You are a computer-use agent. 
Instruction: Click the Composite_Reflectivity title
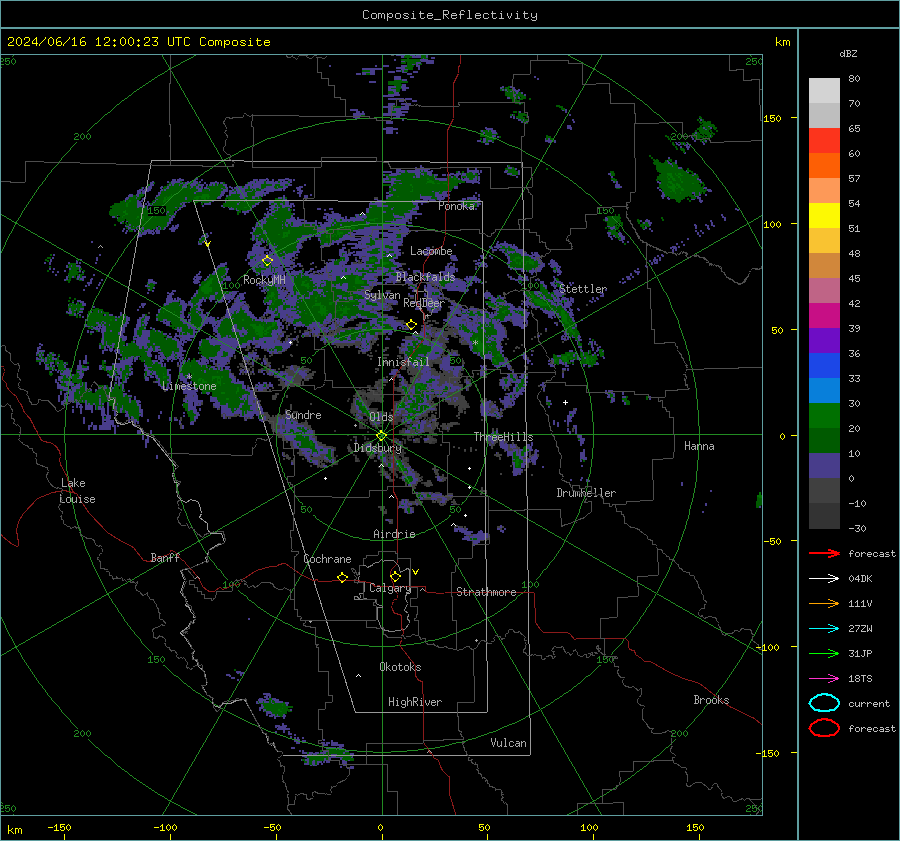(x=450, y=15)
